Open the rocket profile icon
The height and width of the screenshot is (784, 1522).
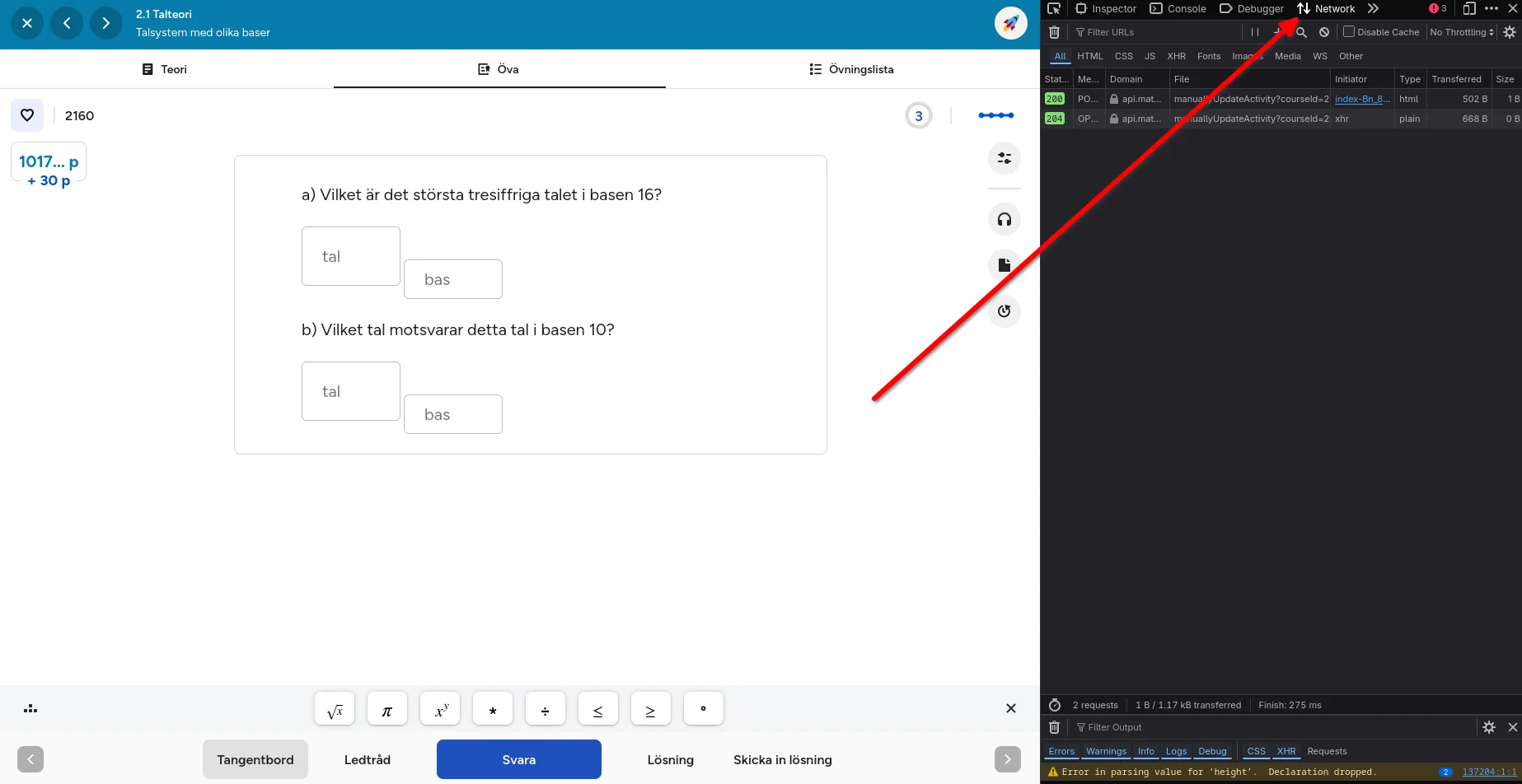click(1010, 23)
